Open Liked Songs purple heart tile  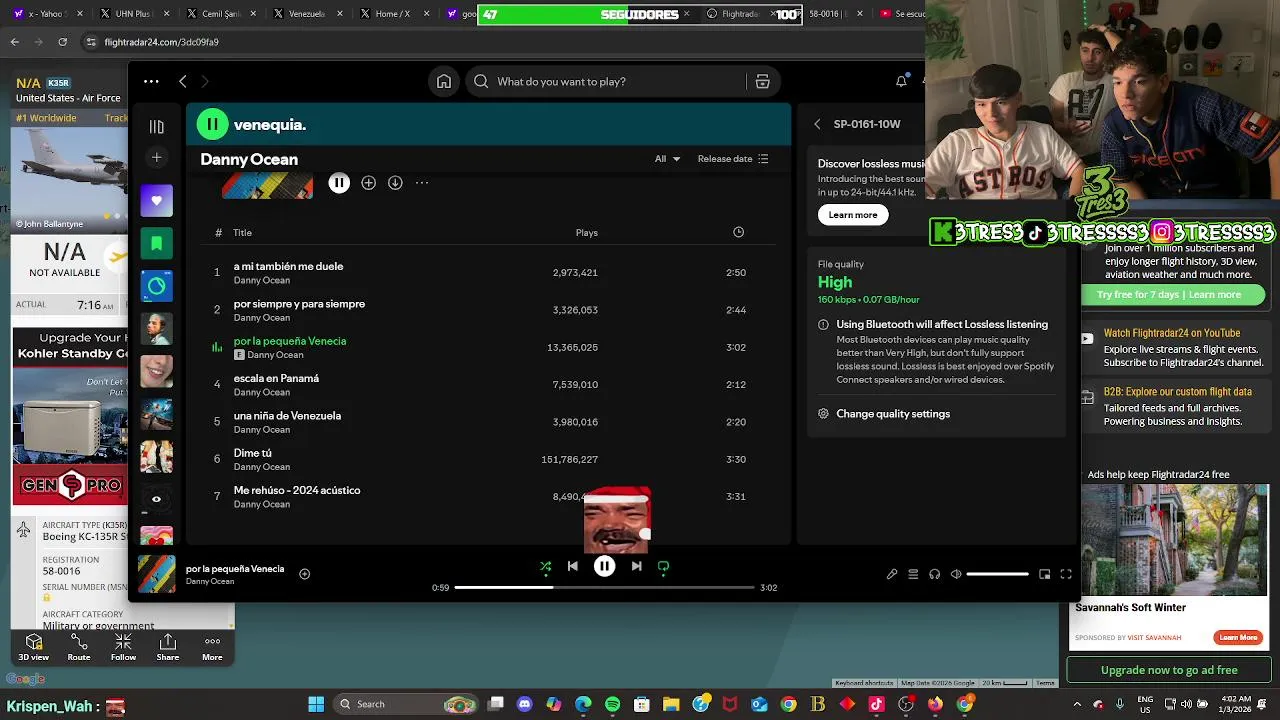coord(156,200)
